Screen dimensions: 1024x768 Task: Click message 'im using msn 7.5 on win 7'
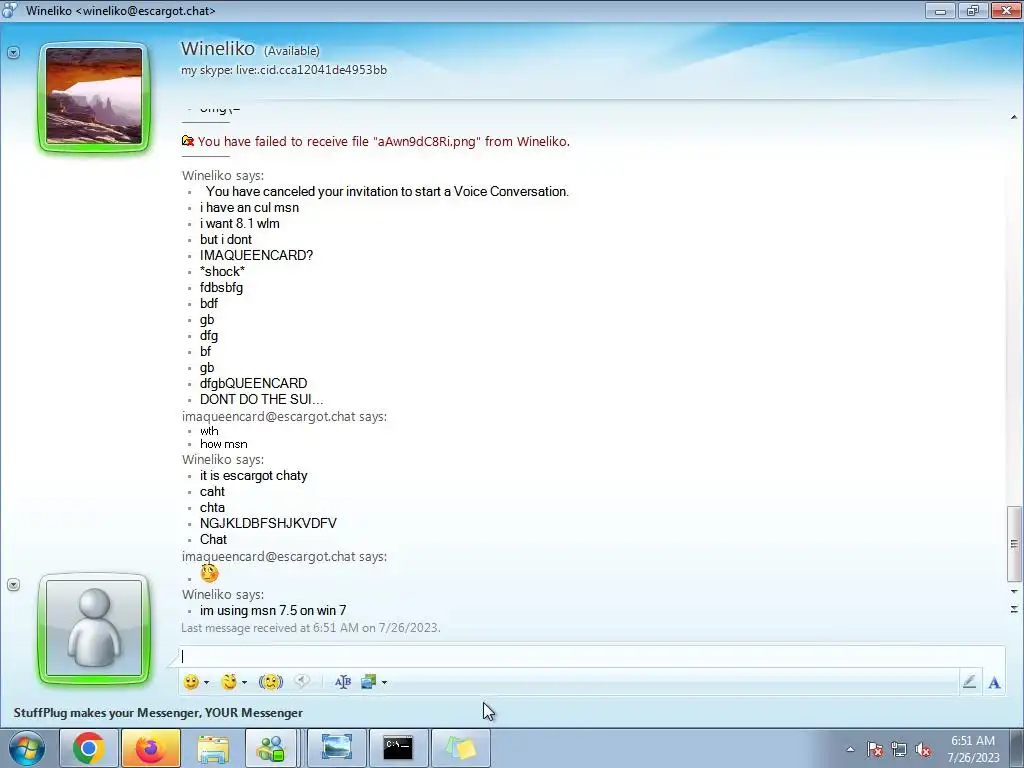[273, 611]
